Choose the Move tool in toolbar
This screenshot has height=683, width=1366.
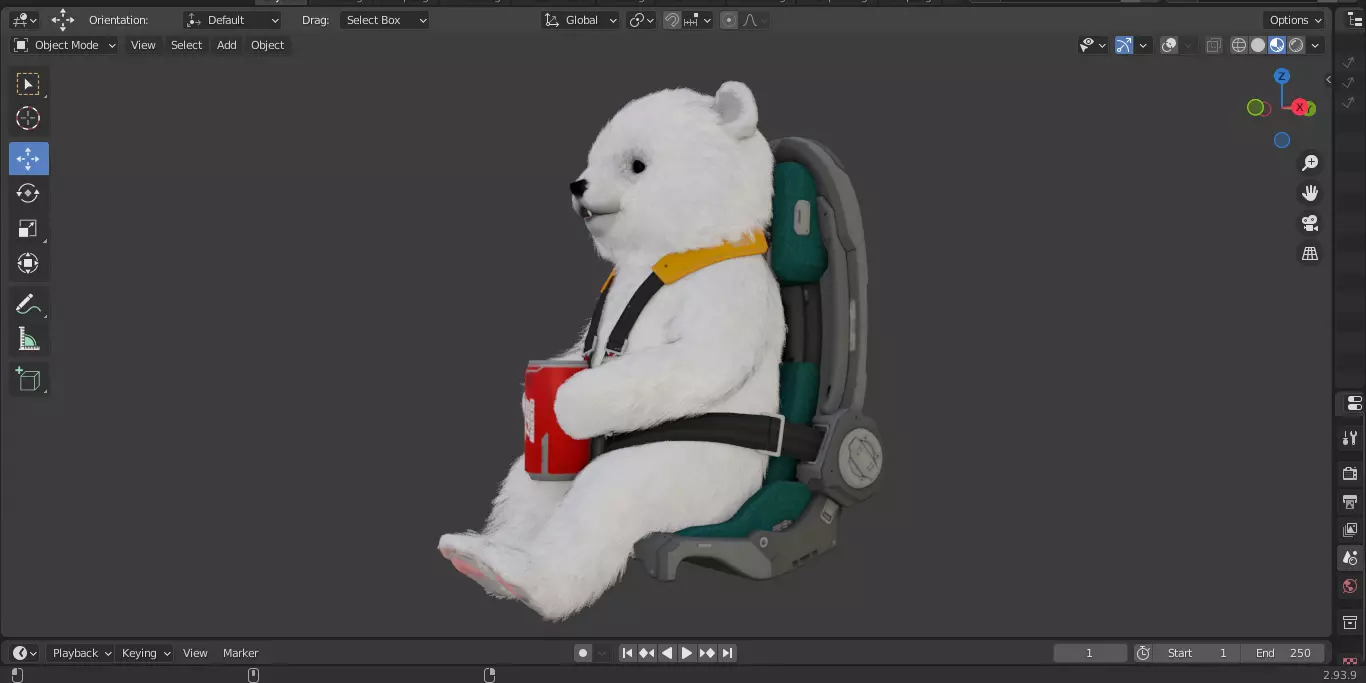click(x=28, y=159)
